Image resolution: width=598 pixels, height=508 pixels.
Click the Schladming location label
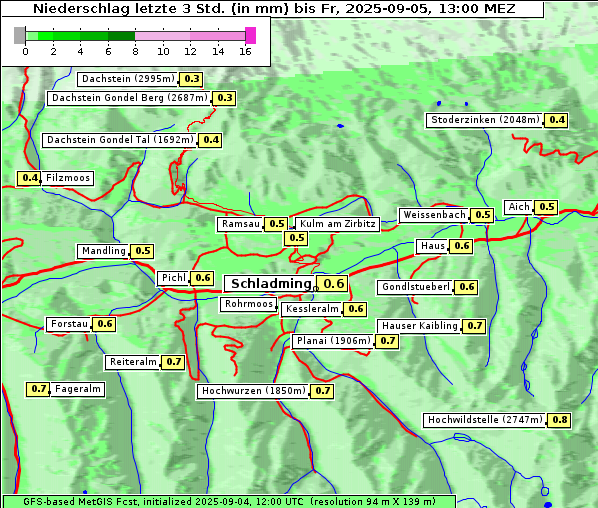(271, 284)
